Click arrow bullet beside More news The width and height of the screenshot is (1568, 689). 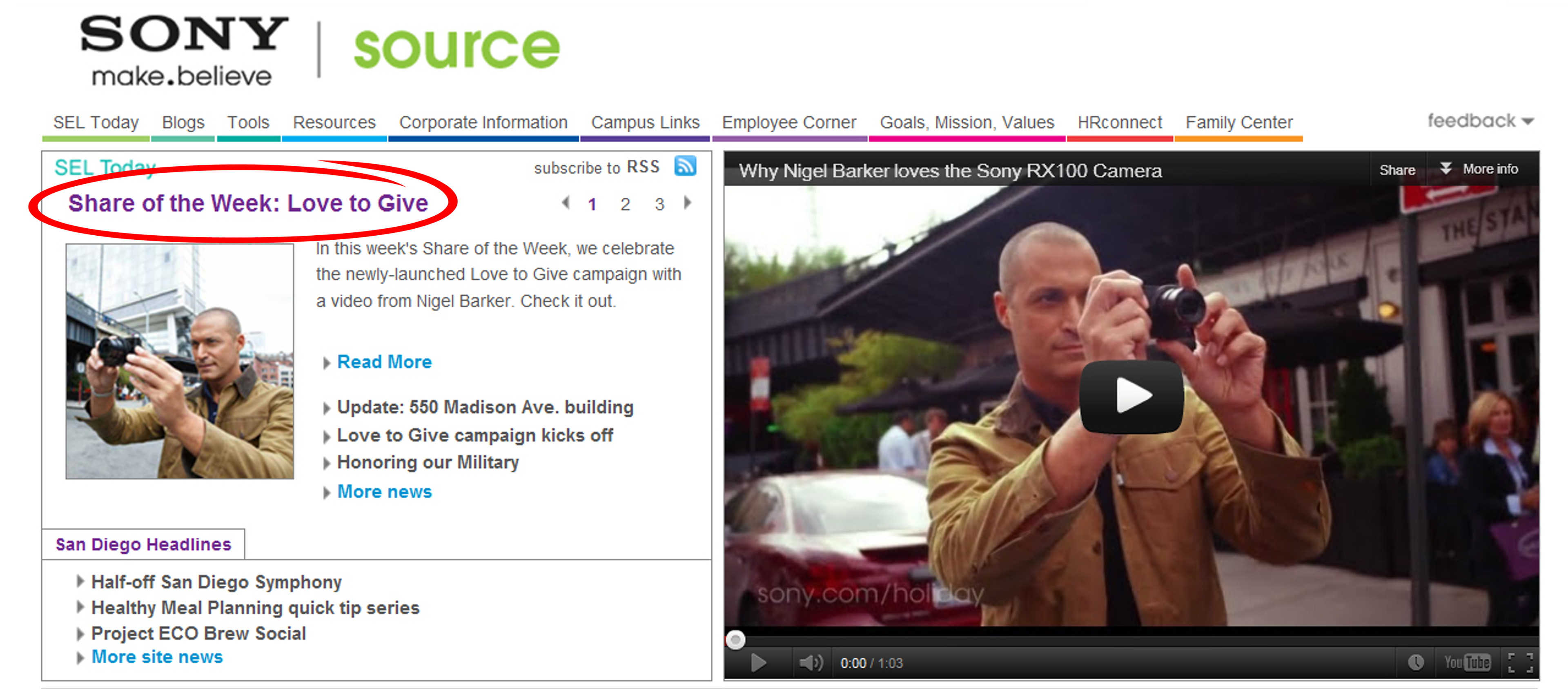(x=327, y=493)
